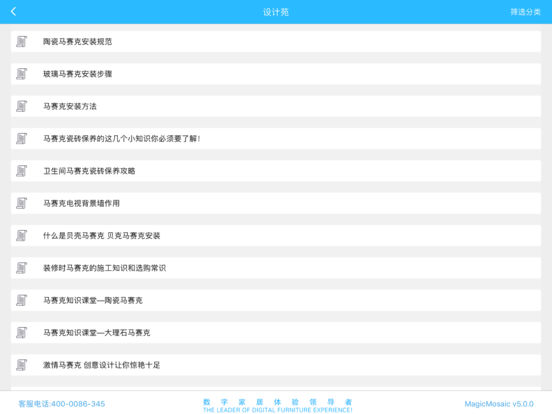Open article 装修时马赛克的施工知识和选购常识
The height and width of the screenshot is (414, 552).
pos(276,268)
